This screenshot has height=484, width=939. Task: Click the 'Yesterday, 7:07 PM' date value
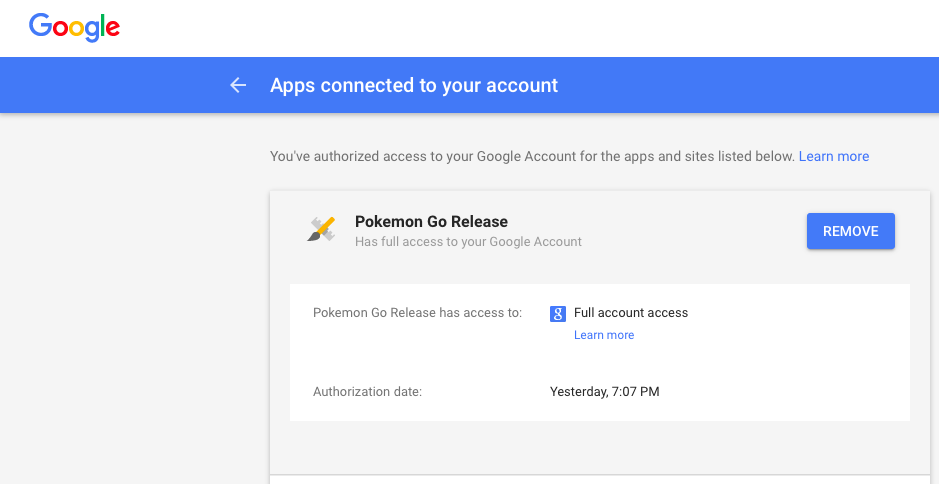click(604, 392)
